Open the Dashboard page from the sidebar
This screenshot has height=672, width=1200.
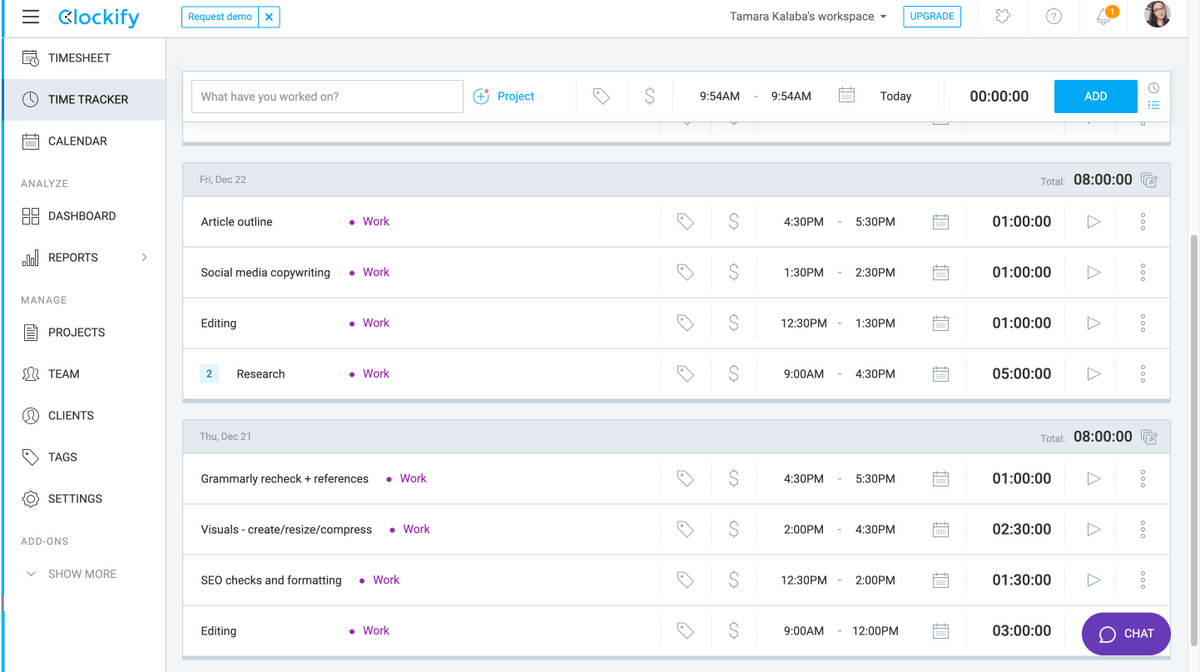coord(81,216)
